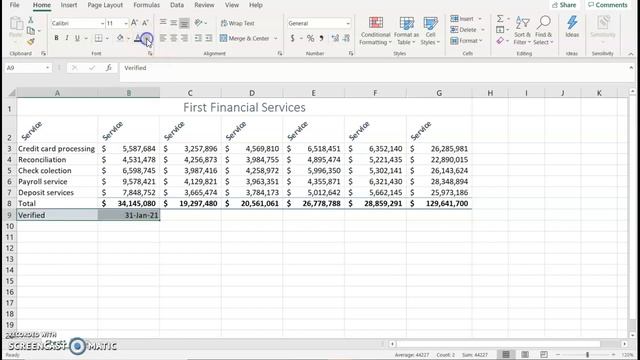Switch to the Review tab
This screenshot has height=360, width=640.
pos(204,5)
